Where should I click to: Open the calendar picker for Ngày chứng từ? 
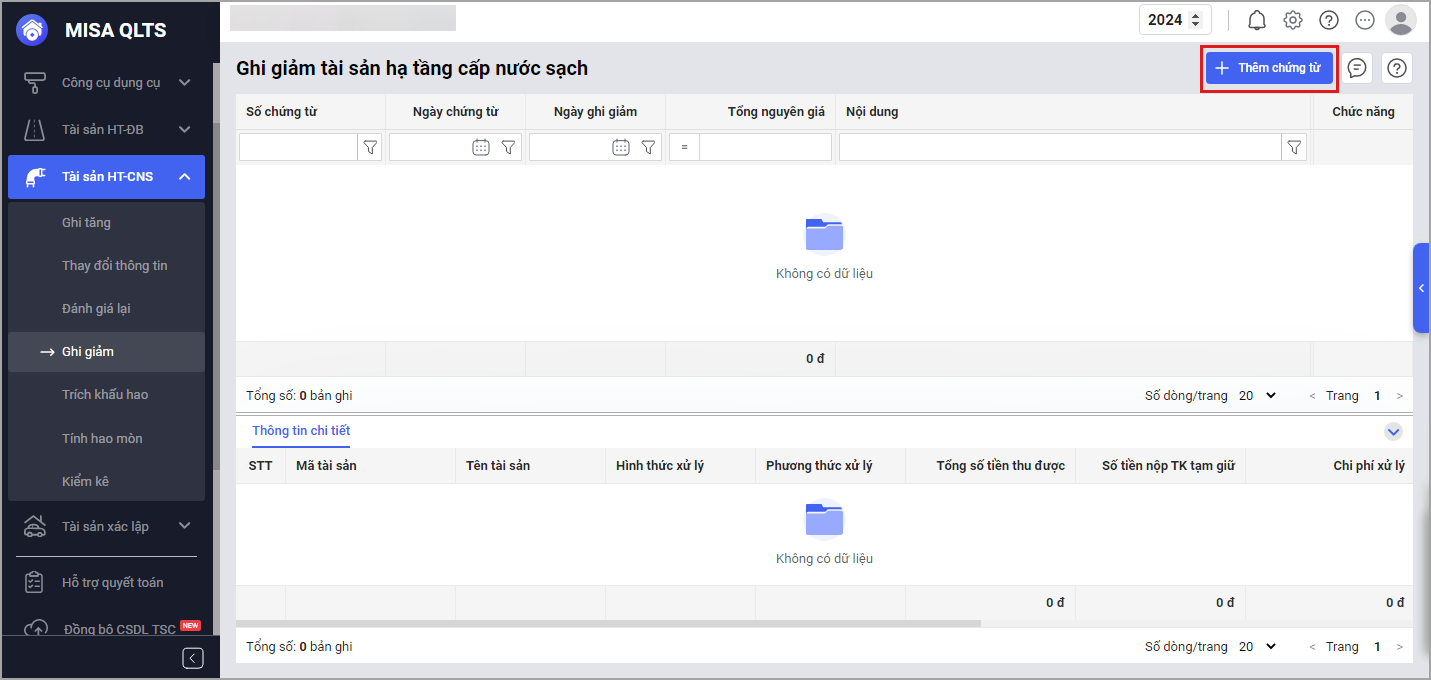481,148
